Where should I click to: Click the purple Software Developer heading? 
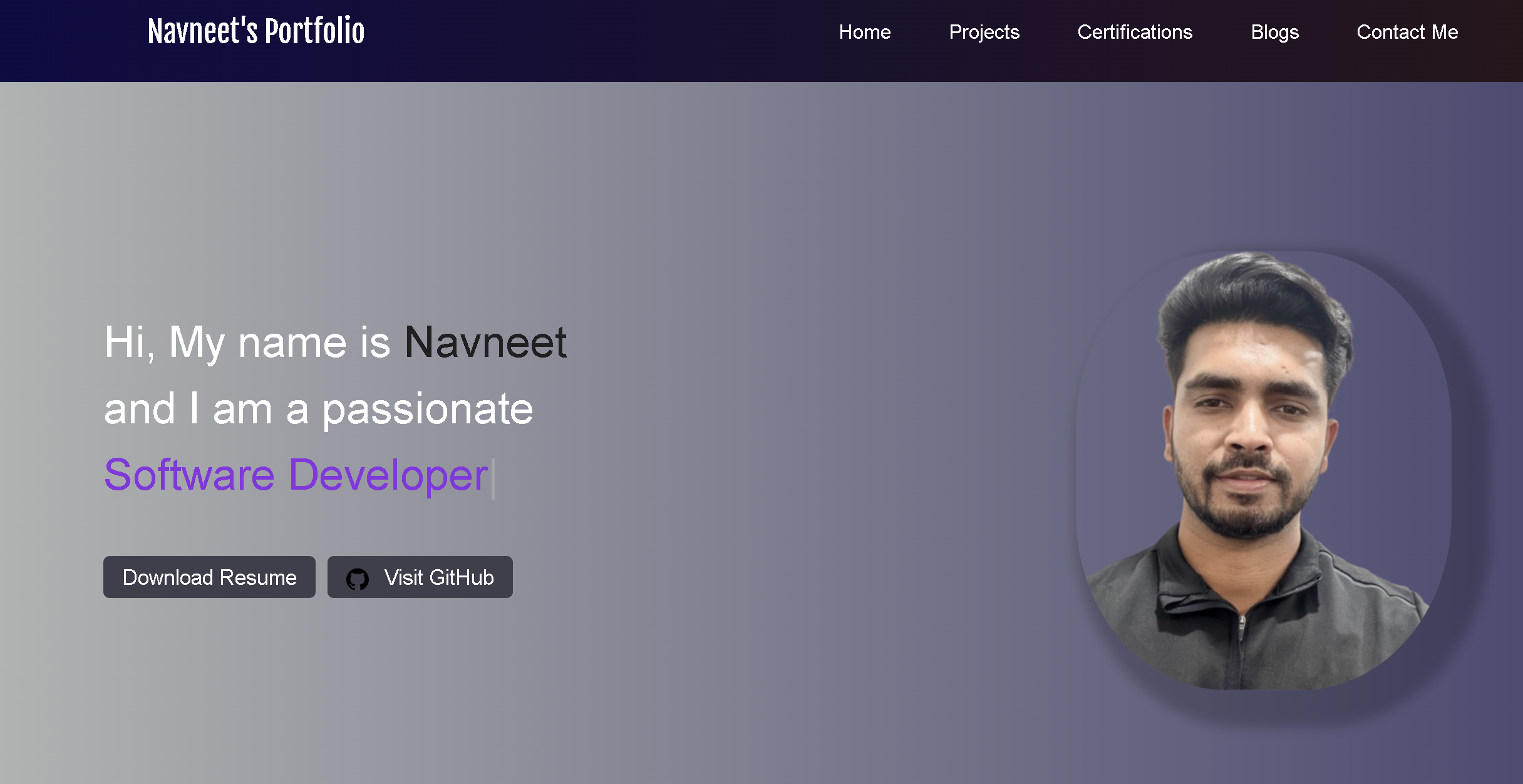coord(296,475)
